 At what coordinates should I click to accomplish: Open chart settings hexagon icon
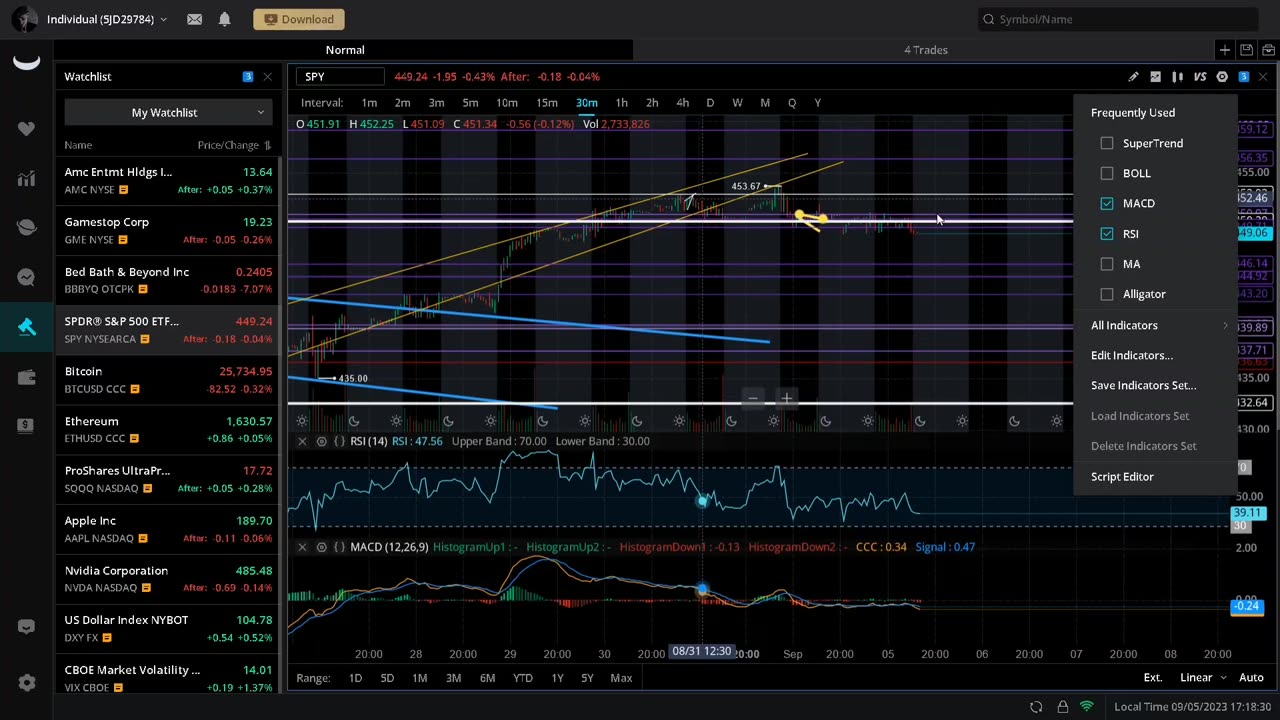(x=1222, y=77)
